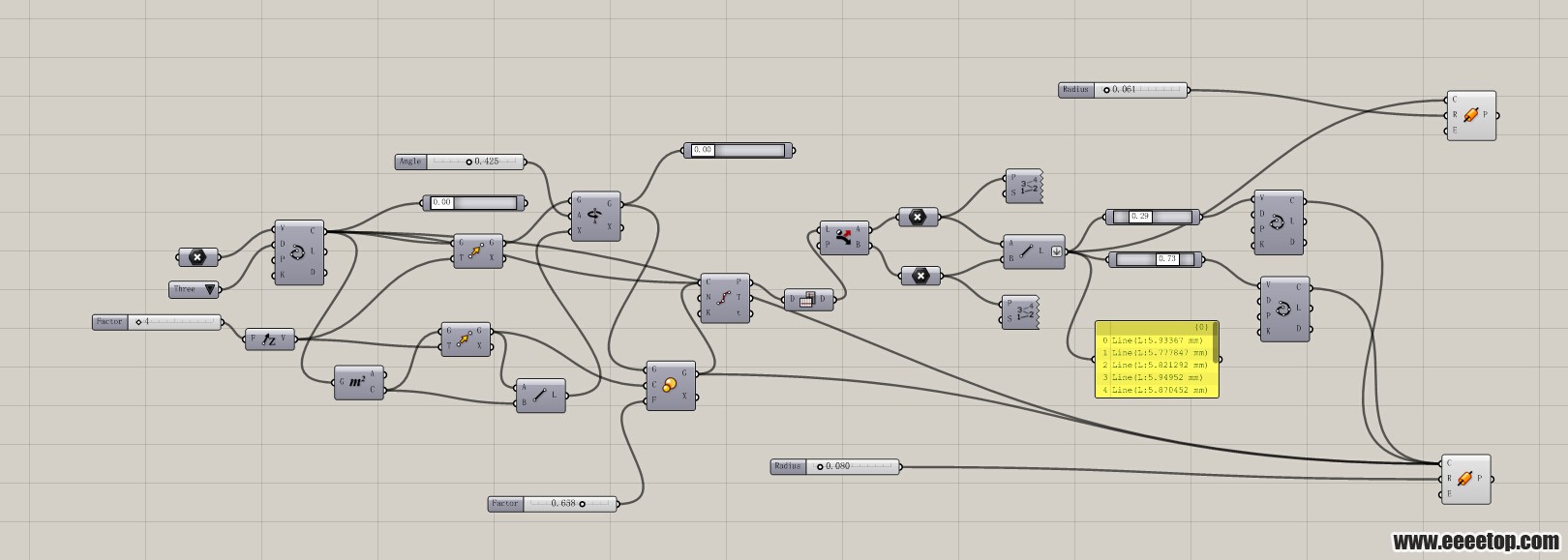The image size is (1568, 560).
Task: Select the Flip Matrix component
Action: [x=808, y=300]
